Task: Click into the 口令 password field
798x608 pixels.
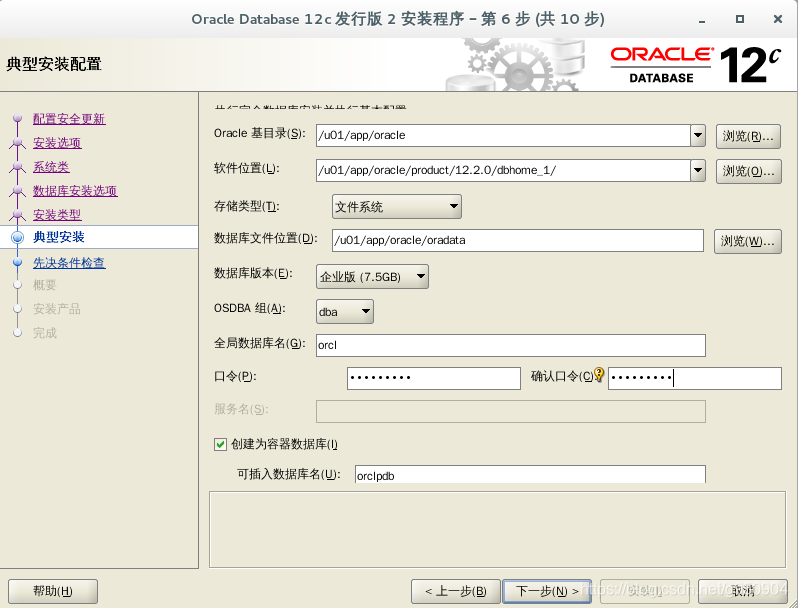Action: [434, 379]
